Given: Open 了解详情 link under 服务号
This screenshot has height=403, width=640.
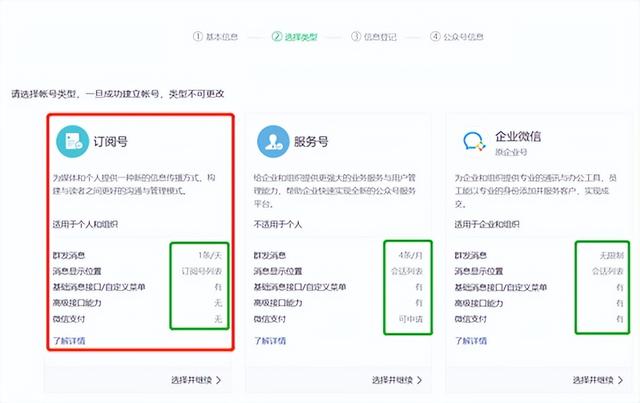Looking at the screenshot, I should coord(270,341).
